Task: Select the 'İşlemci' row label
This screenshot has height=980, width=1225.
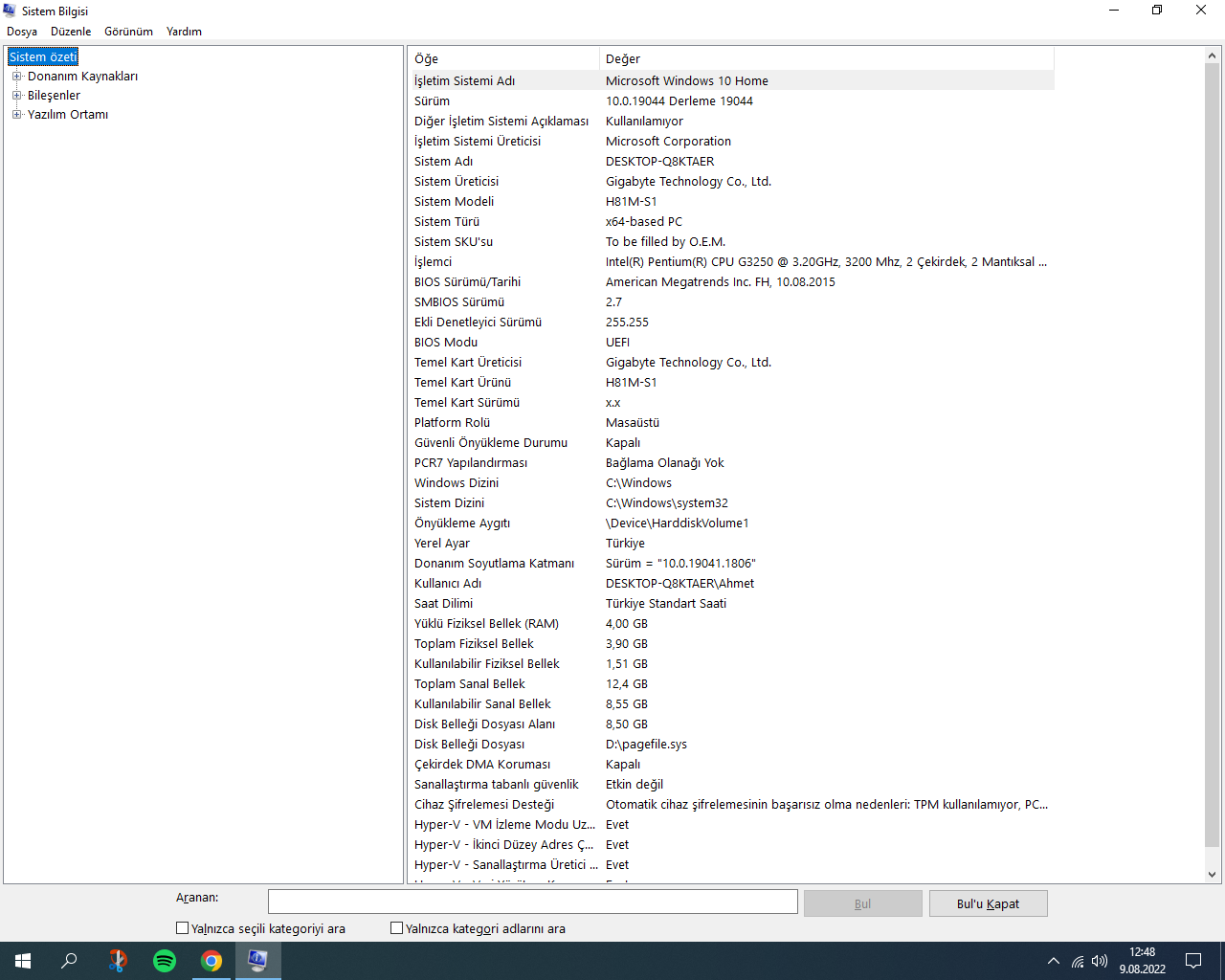Action: point(434,262)
